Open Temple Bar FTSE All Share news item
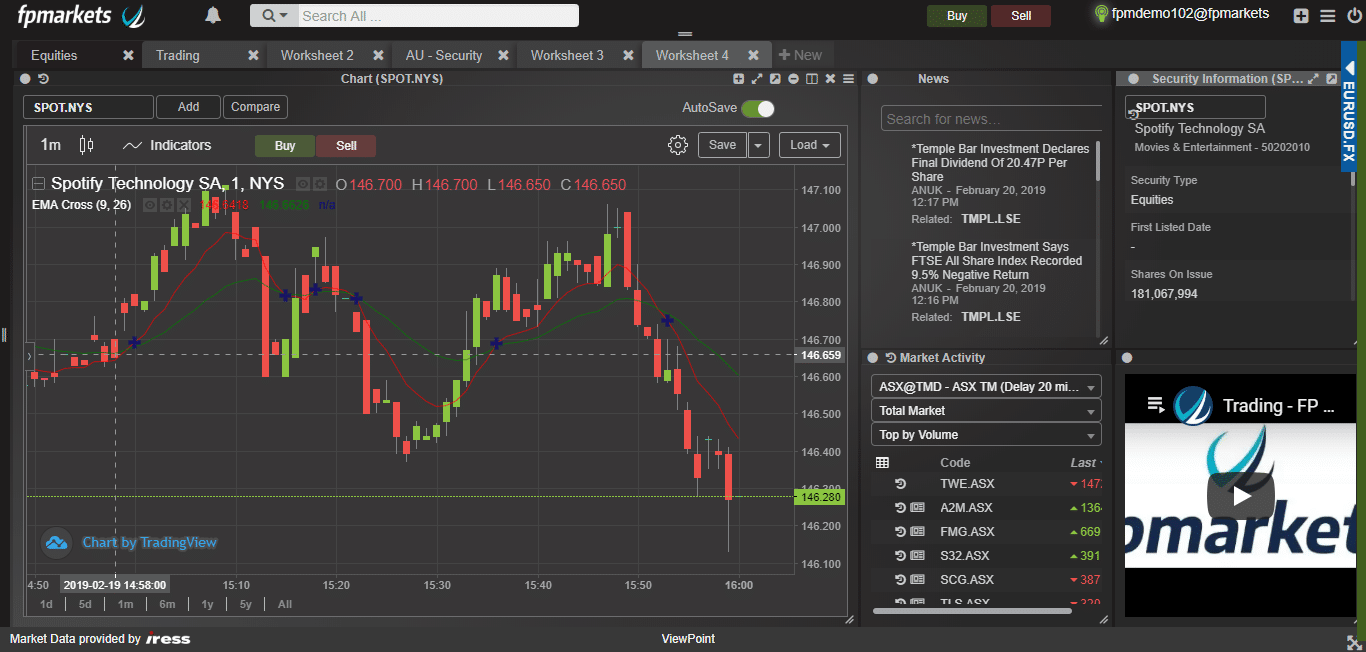 pyautogui.click(x=997, y=260)
